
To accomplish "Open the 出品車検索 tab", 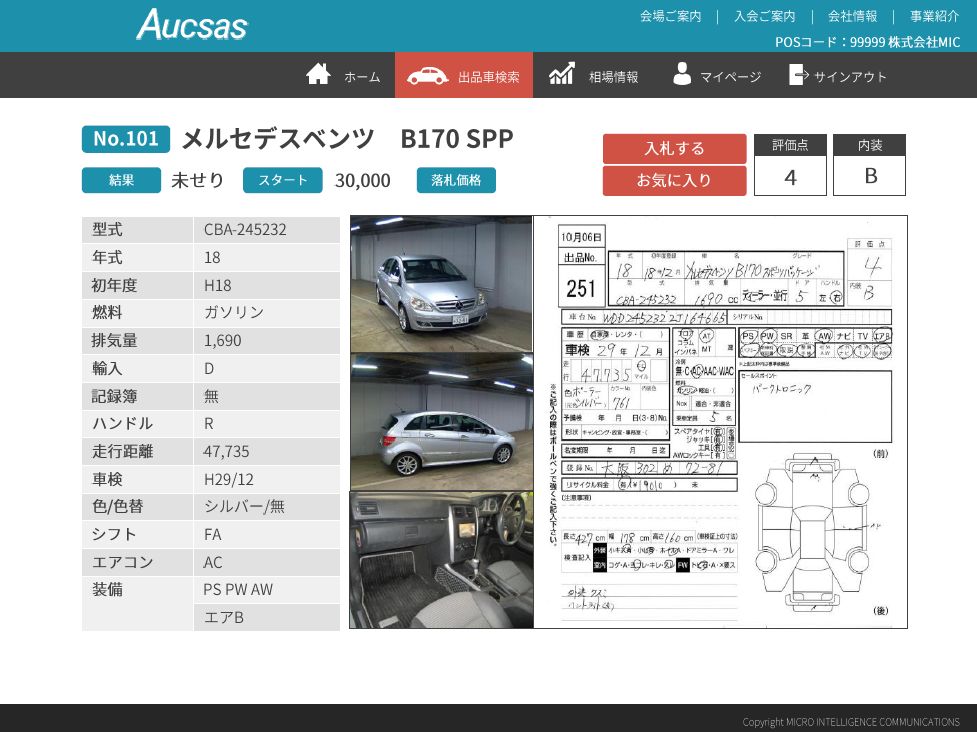I will point(488,77).
